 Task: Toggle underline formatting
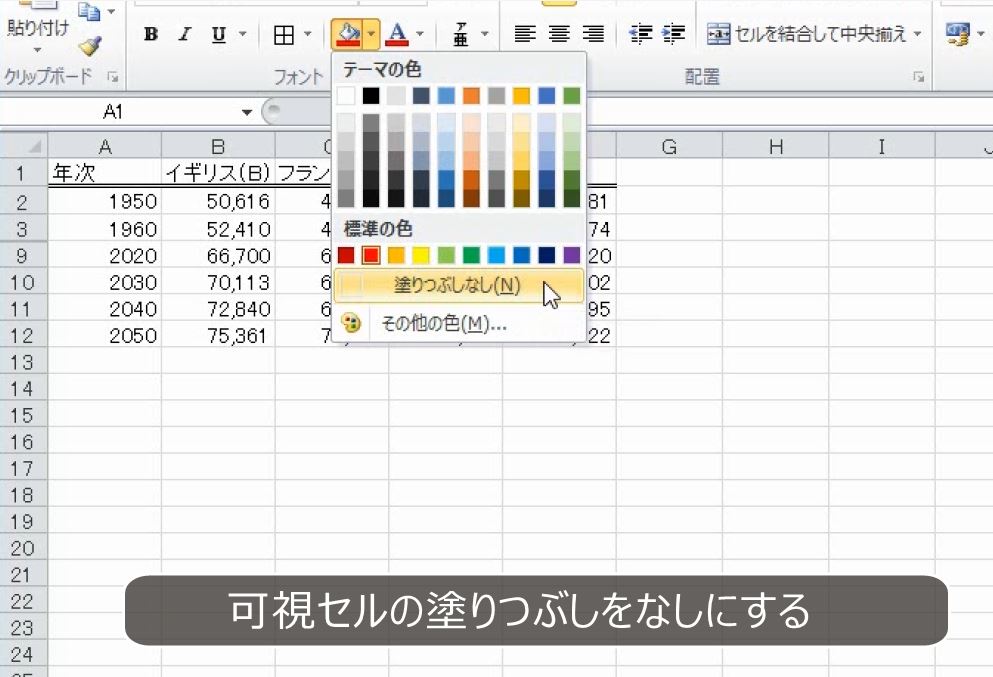(216, 33)
